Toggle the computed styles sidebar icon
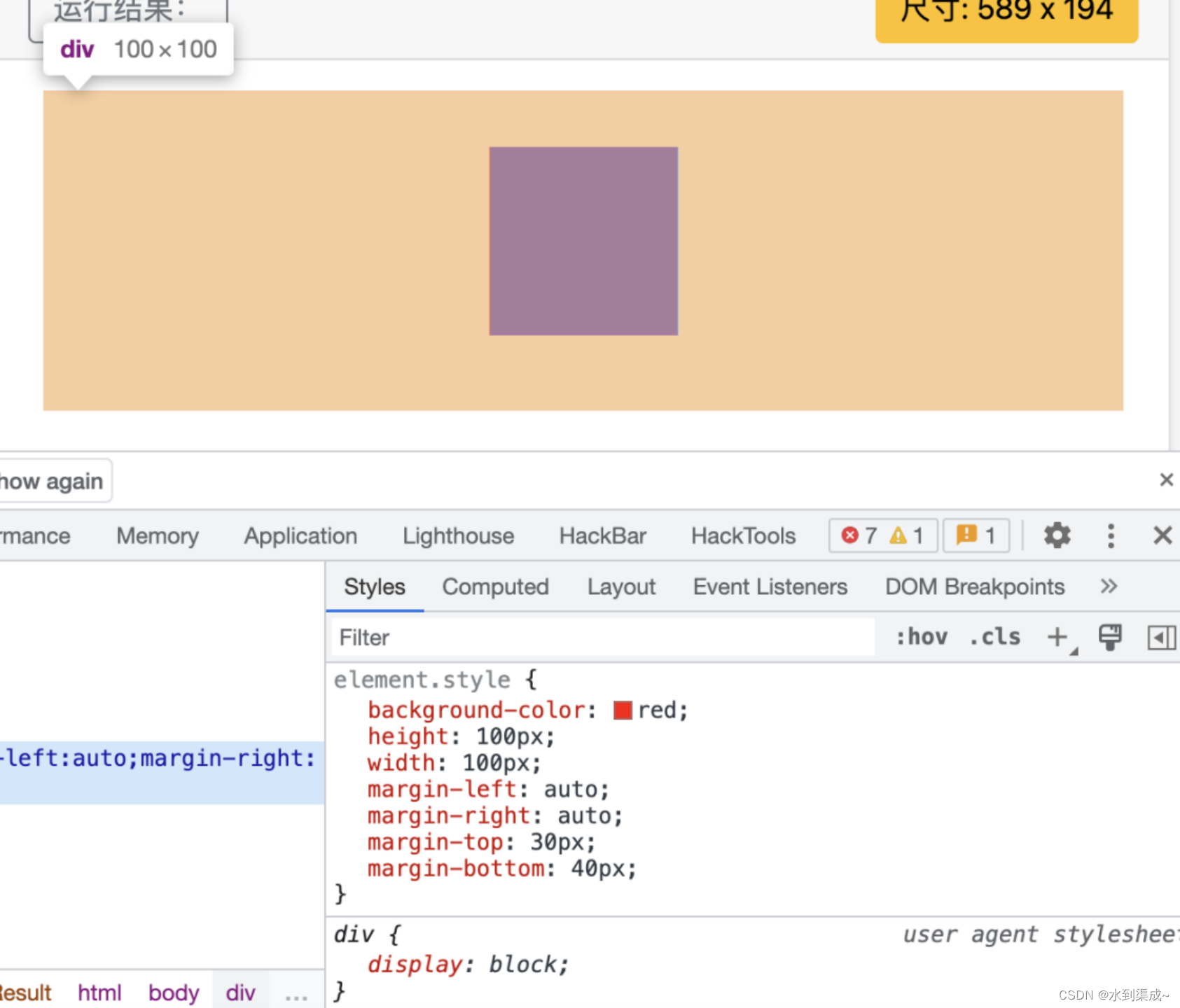The height and width of the screenshot is (1008, 1180). pyautogui.click(x=1161, y=638)
